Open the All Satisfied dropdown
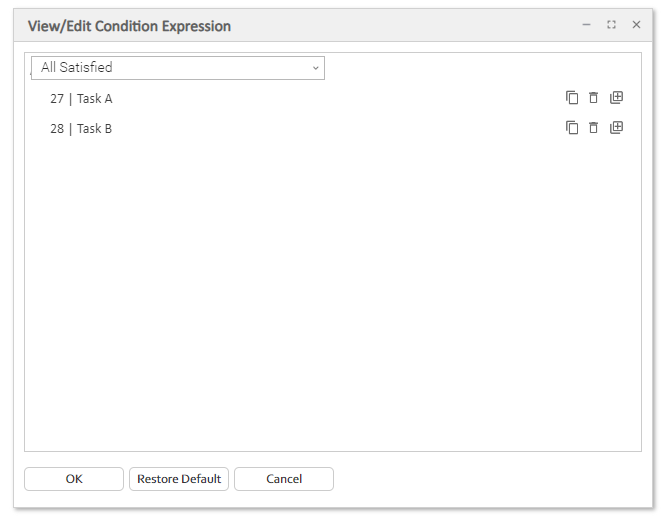Image resolution: width=664 pixels, height=518 pixels. click(178, 68)
